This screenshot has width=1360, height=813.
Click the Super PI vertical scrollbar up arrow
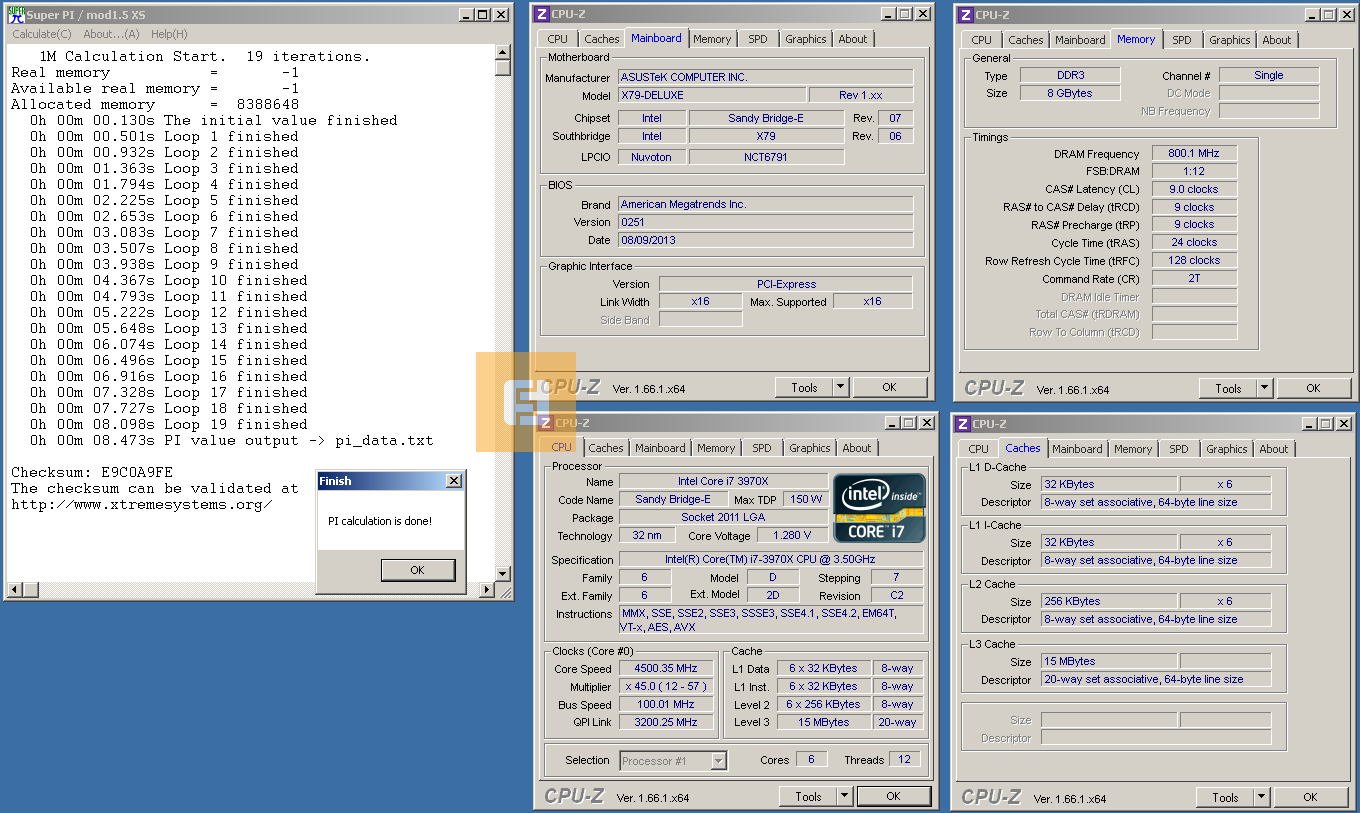pyautogui.click(x=503, y=52)
